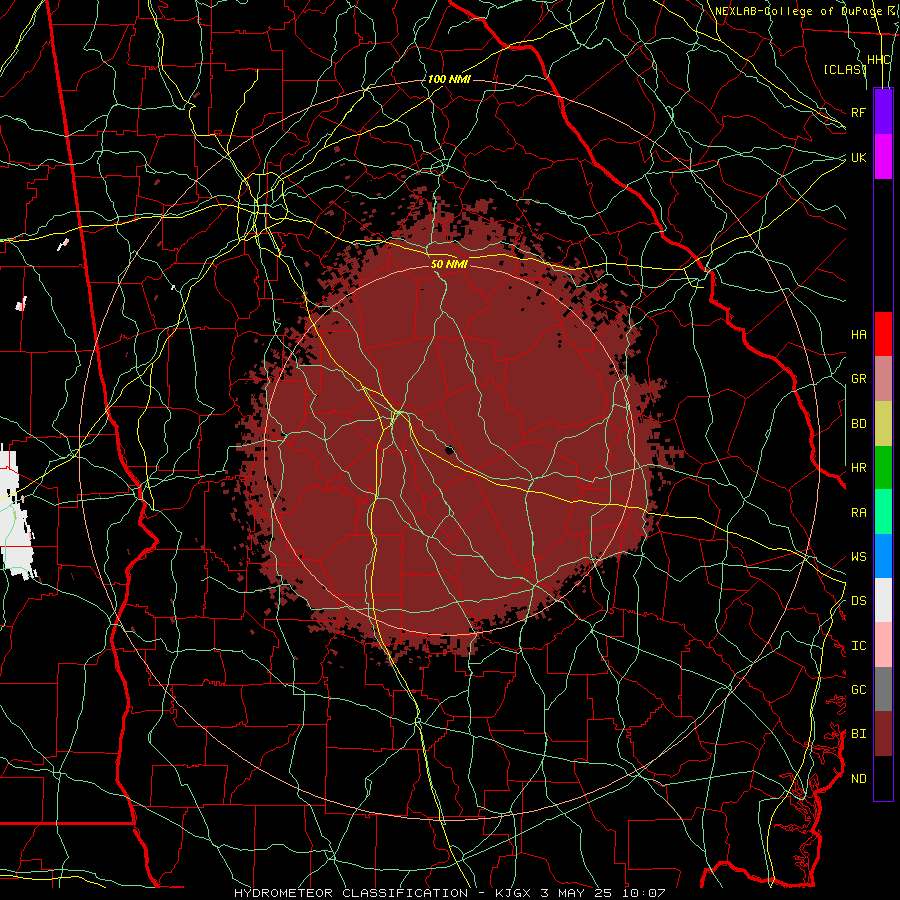Select the BD yellow legend swatch

point(883,424)
